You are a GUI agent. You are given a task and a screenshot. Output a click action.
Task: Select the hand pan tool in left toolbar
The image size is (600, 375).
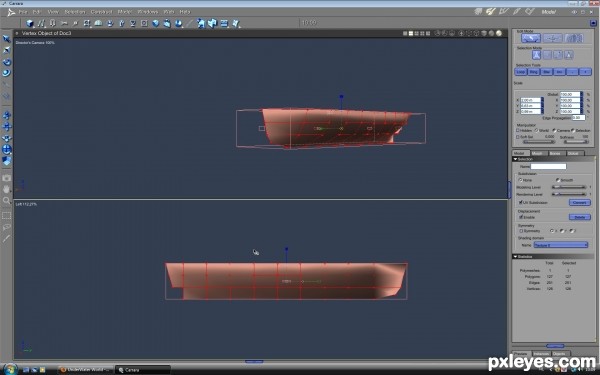[7, 189]
